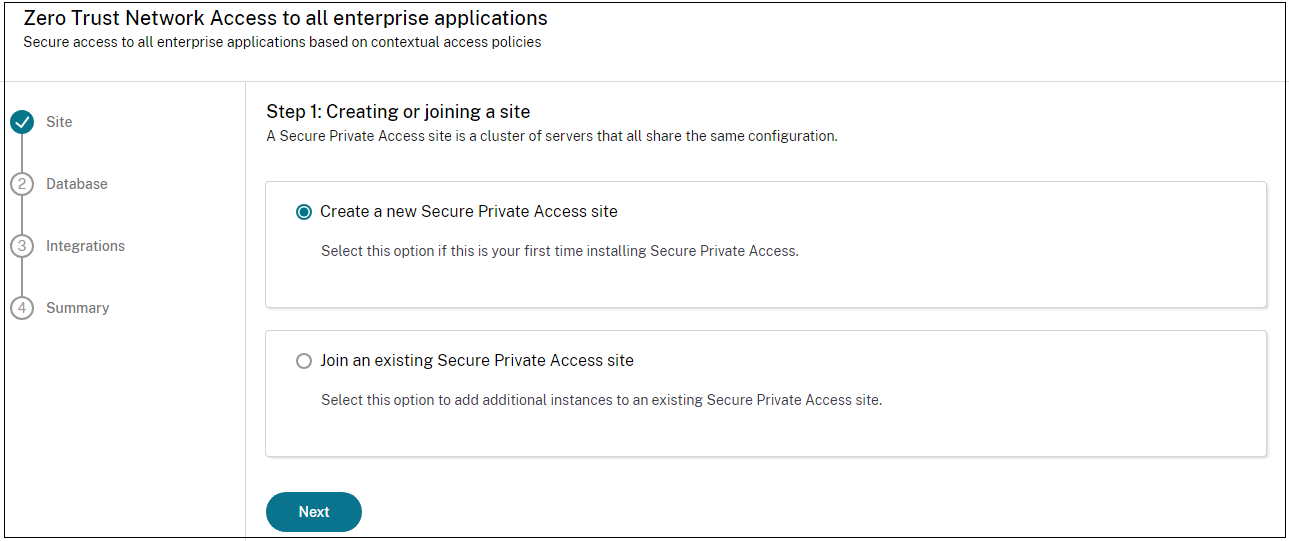The image size is (1289, 541).
Task: Click the Zero Trust Network Access page title
Action: coord(285,19)
